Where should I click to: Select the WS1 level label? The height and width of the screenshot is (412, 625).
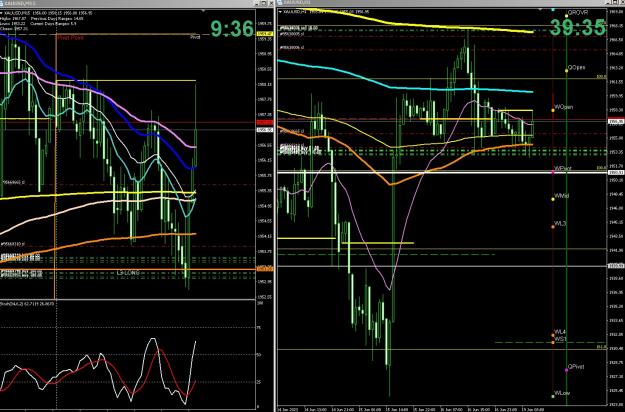coord(560,339)
